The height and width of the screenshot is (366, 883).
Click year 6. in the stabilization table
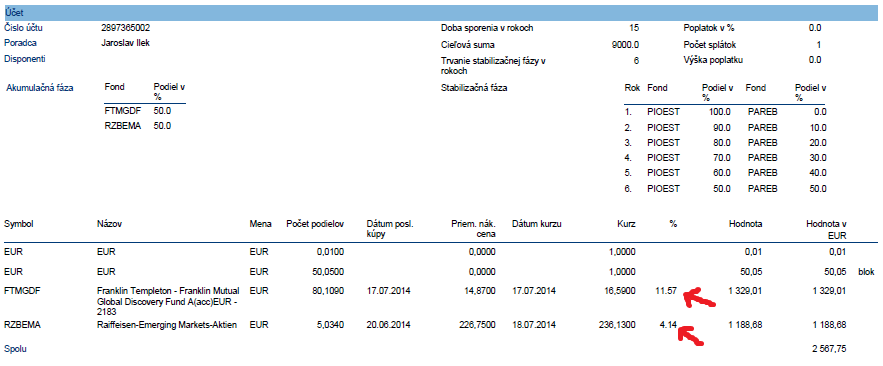629,188
